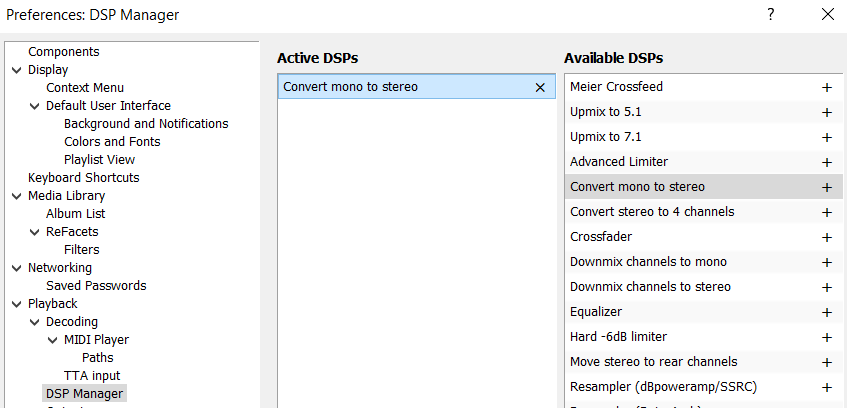Viewport: 847px width, 408px height.
Task: Click plus icon next to Advanced Limiter
Action: [x=826, y=162]
